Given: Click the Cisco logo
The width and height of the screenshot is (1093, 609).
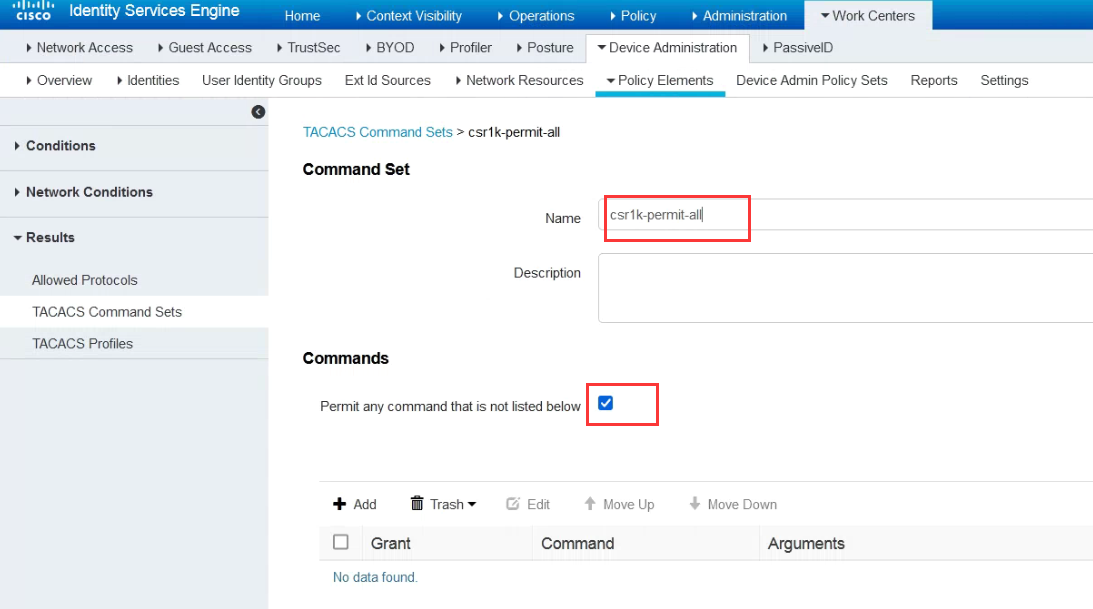Looking at the screenshot, I should pos(32,10).
